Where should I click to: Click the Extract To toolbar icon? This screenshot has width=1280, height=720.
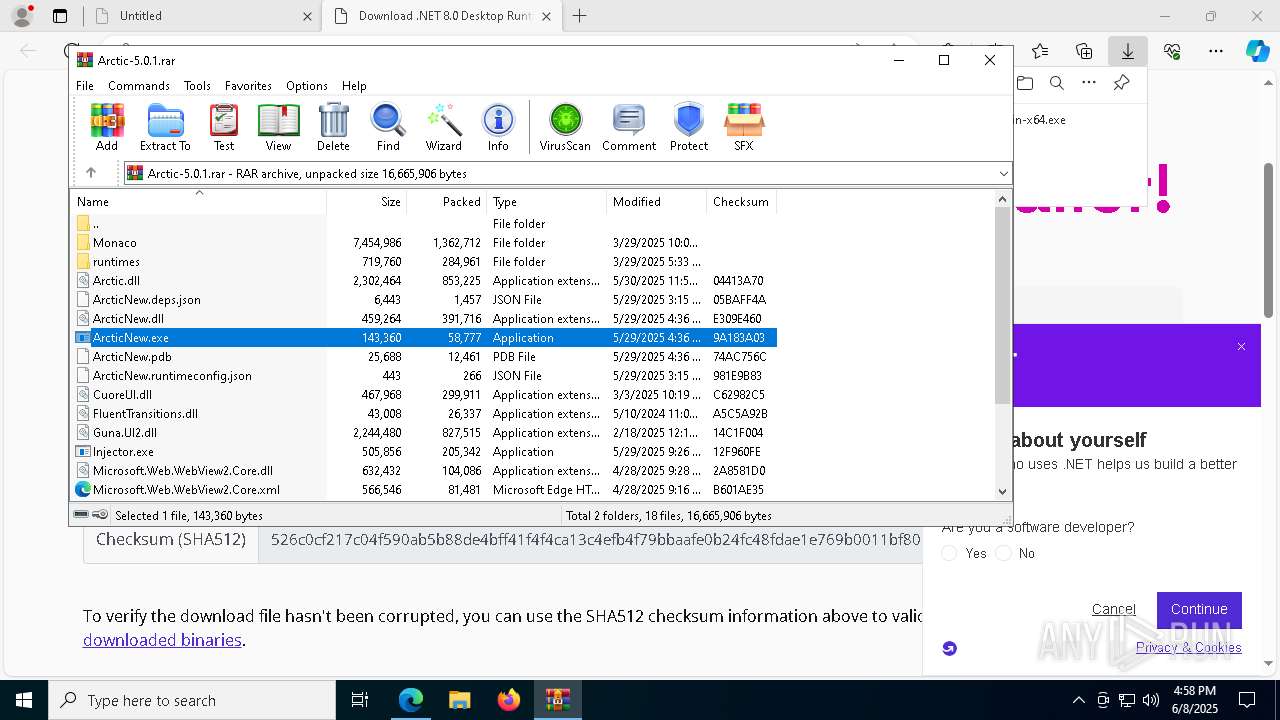coord(165,127)
